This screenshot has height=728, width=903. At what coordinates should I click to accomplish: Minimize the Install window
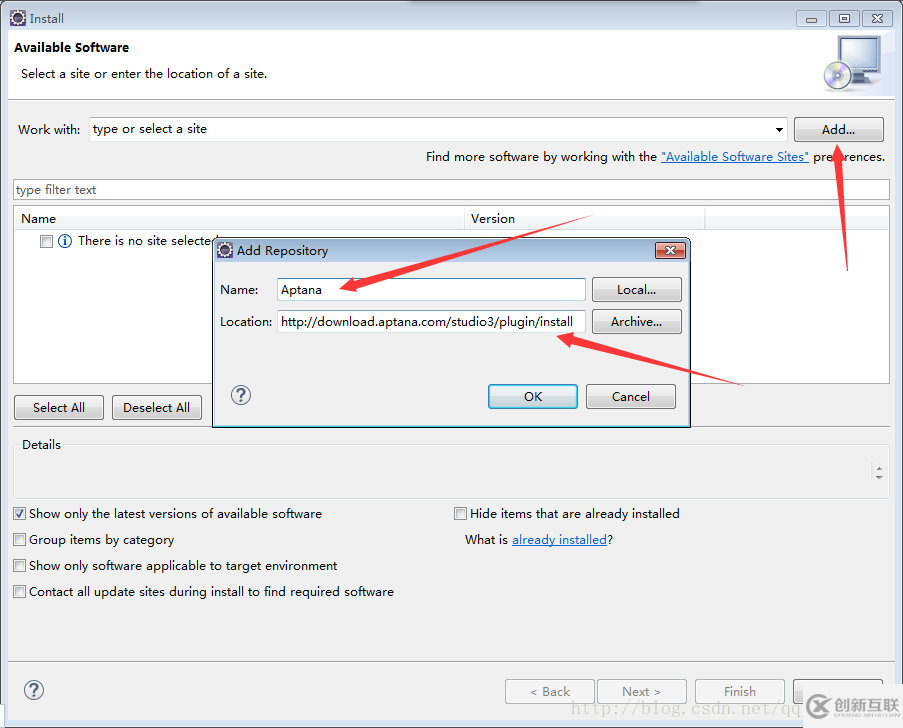tap(811, 18)
